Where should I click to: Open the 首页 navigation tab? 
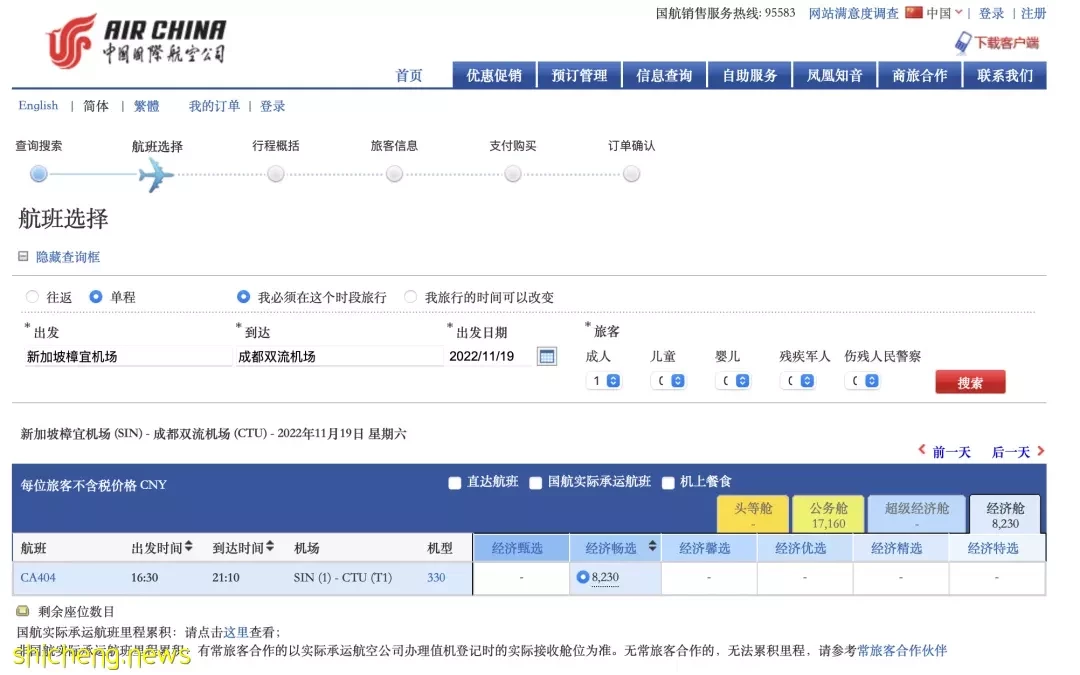408,76
